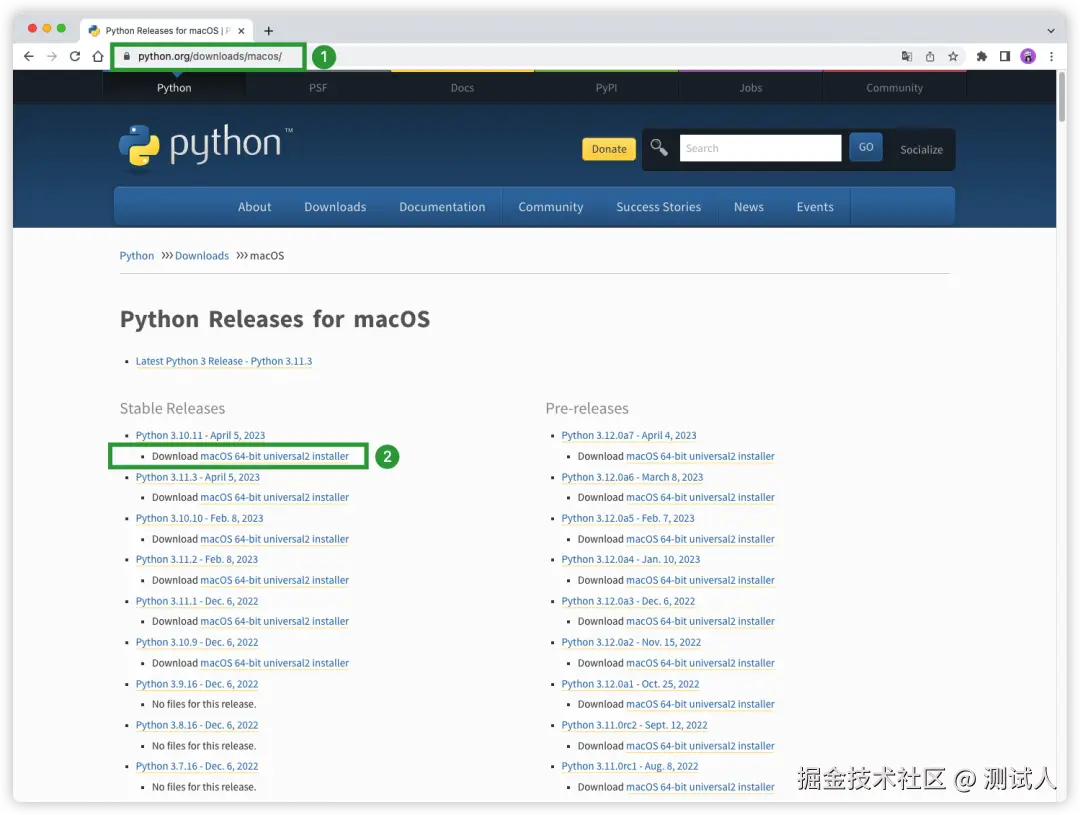The height and width of the screenshot is (815, 1080).
Task: Click the Python breadcrumb link
Action: 137,256
